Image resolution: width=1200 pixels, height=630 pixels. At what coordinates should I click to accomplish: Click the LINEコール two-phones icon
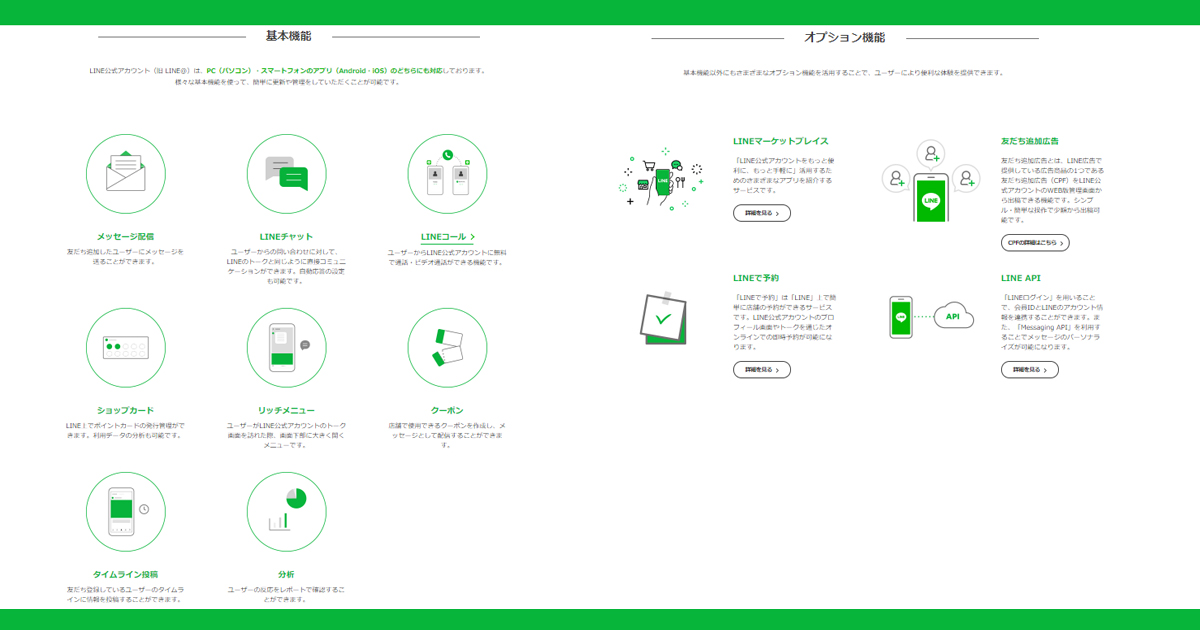447,174
